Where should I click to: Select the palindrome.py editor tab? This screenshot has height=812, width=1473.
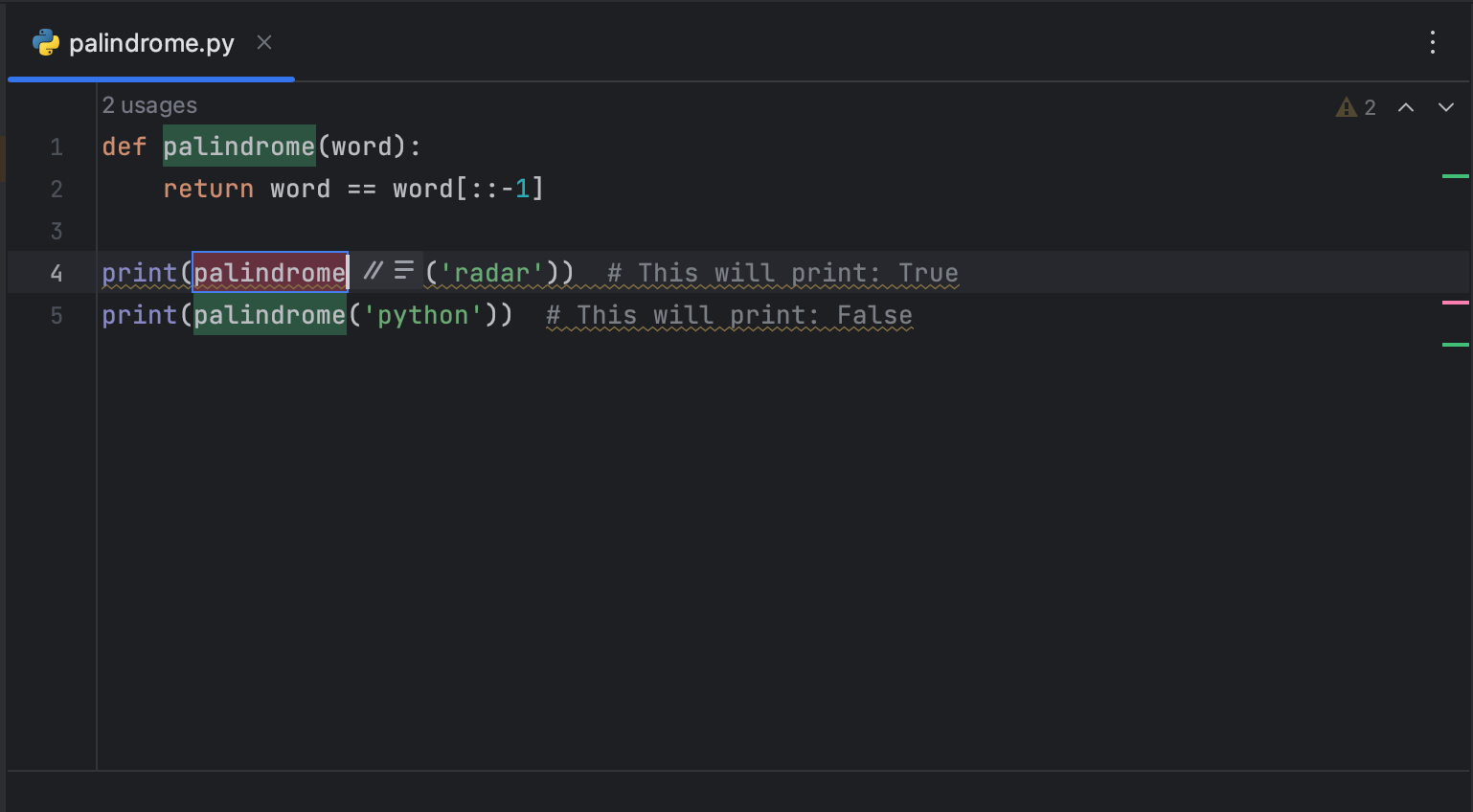point(151,43)
